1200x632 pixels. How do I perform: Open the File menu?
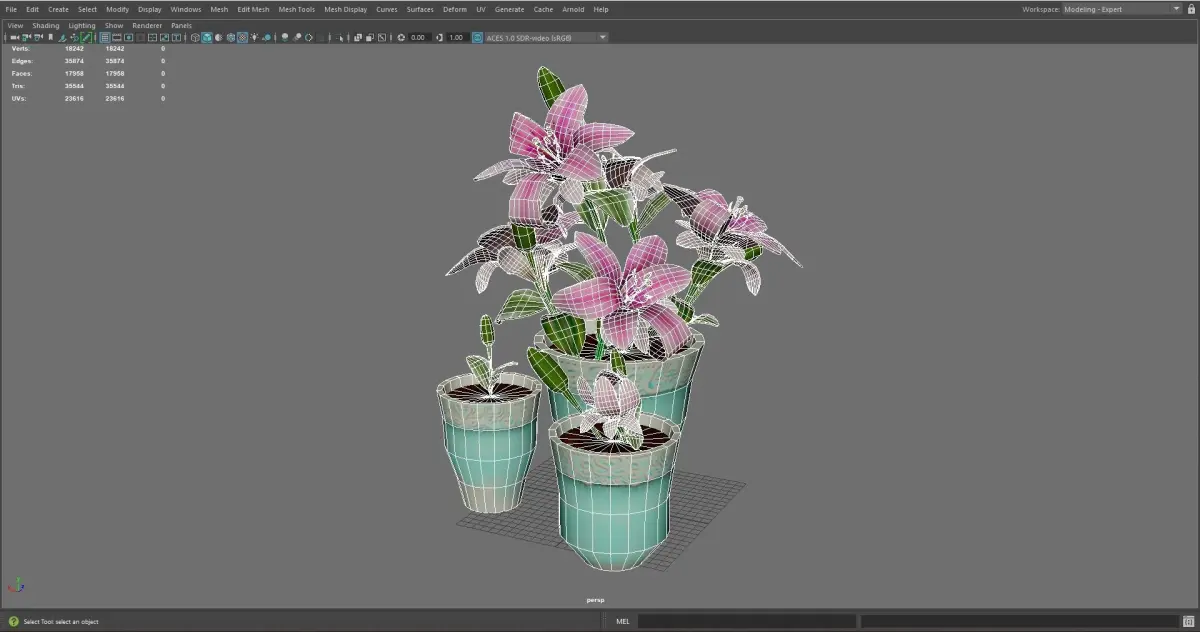(x=11, y=9)
